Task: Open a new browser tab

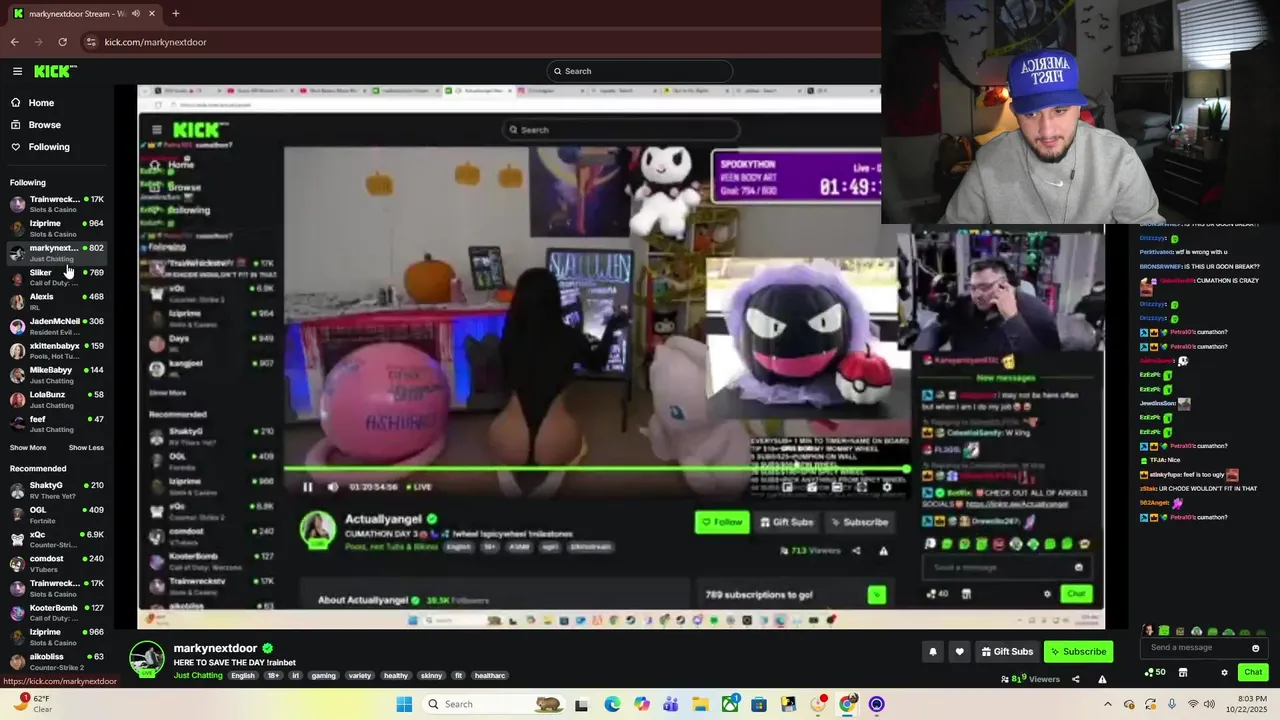Action: click(x=175, y=14)
